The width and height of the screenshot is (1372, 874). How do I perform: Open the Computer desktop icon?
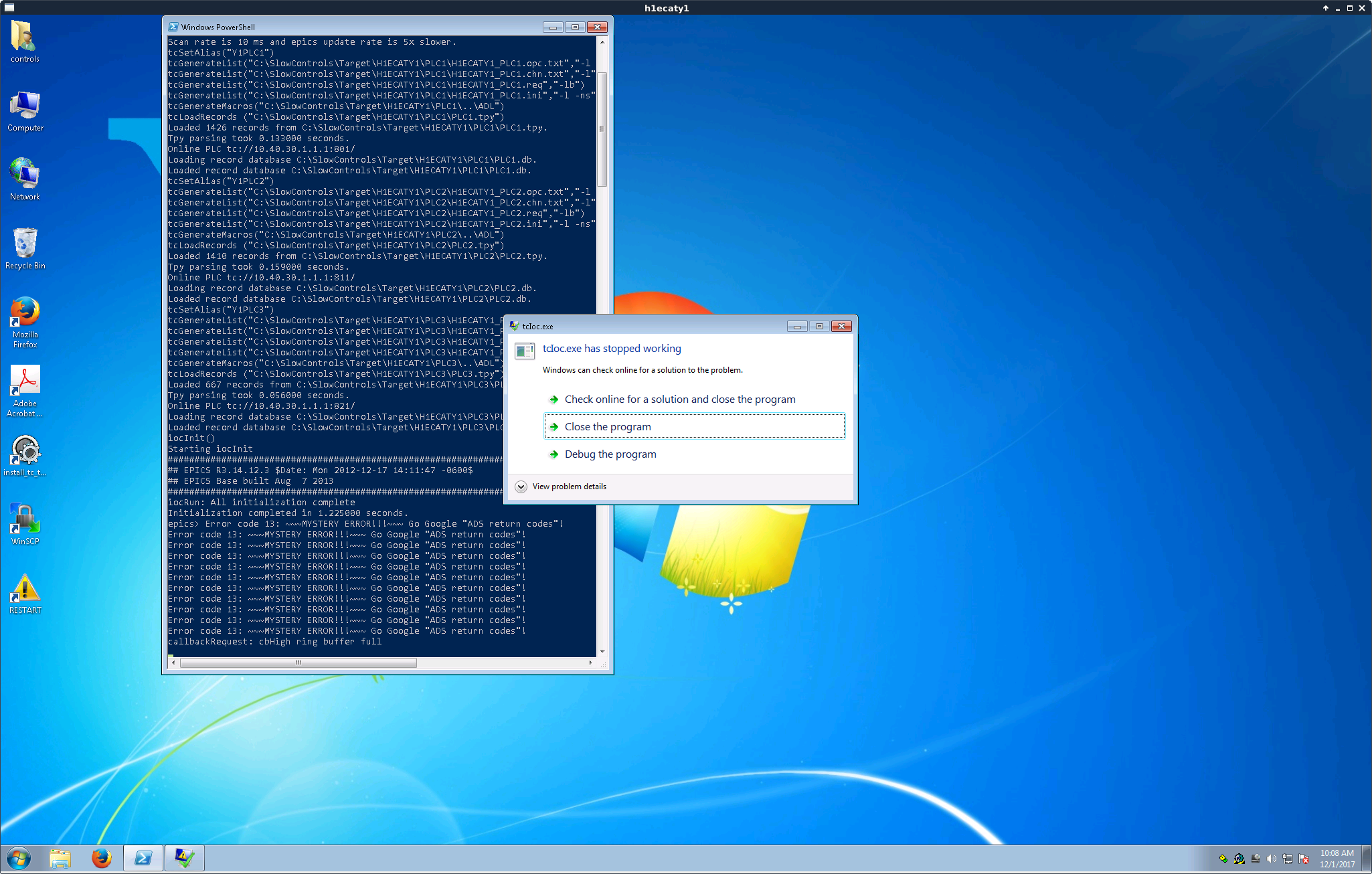(25, 110)
